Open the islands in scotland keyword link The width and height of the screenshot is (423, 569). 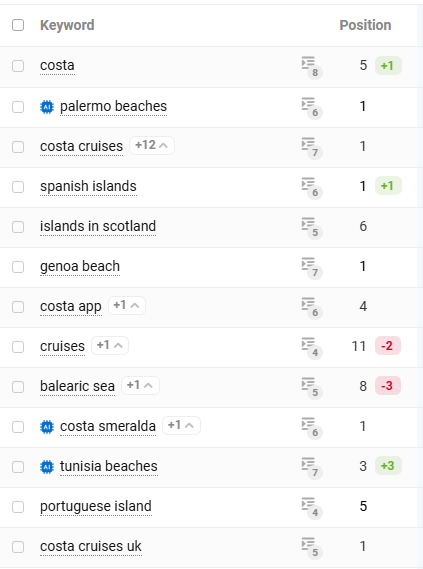pyautogui.click(x=98, y=226)
